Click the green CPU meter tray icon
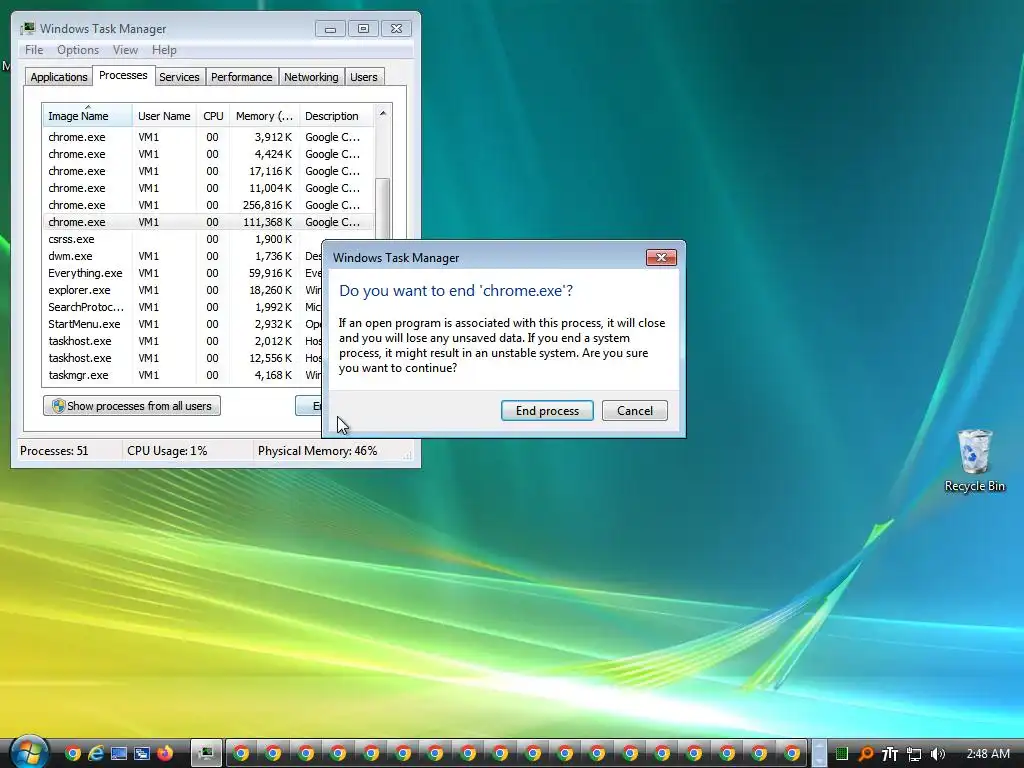This screenshot has width=1024, height=768. coord(842,754)
